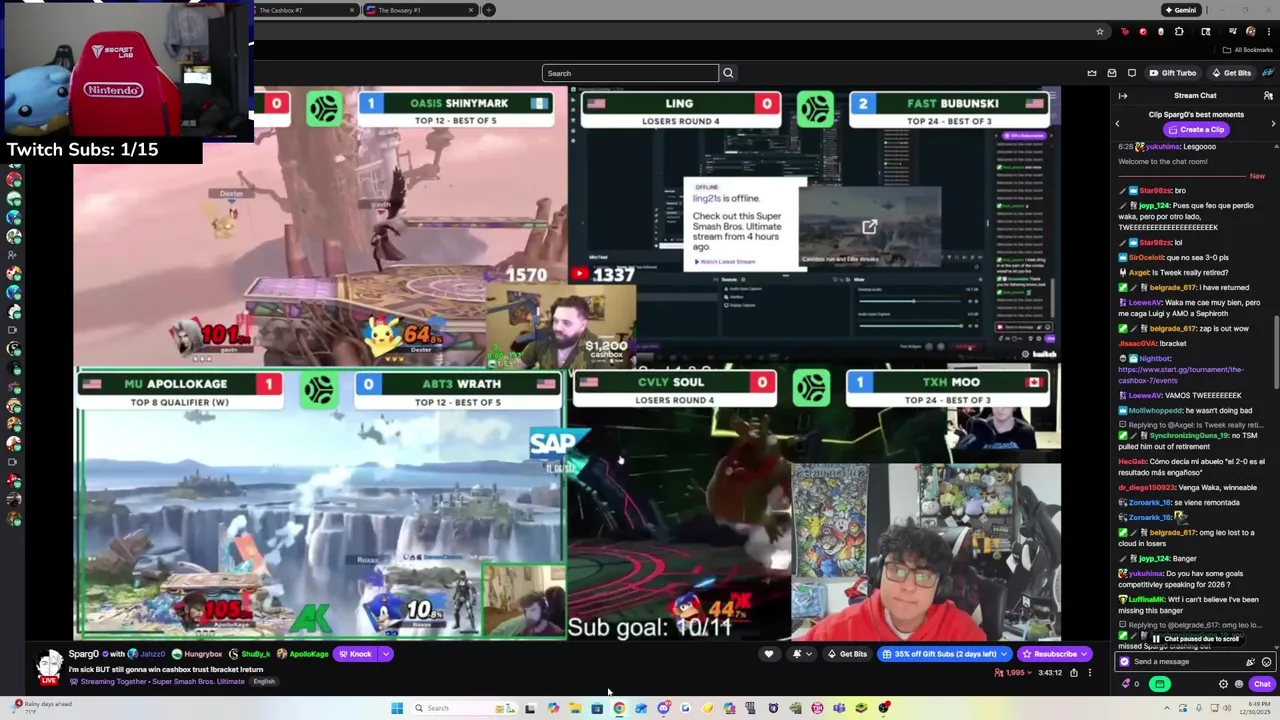Viewport: 1280px width, 720px height.
Task: Click the share icon under the stream
Action: (x=1074, y=673)
